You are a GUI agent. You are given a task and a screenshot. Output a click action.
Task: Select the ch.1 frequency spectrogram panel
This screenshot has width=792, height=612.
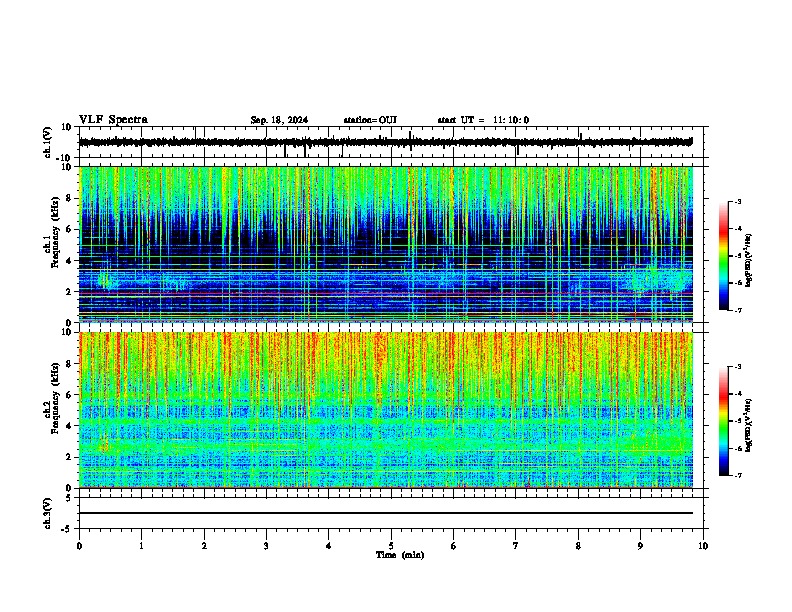pos(386,244)
